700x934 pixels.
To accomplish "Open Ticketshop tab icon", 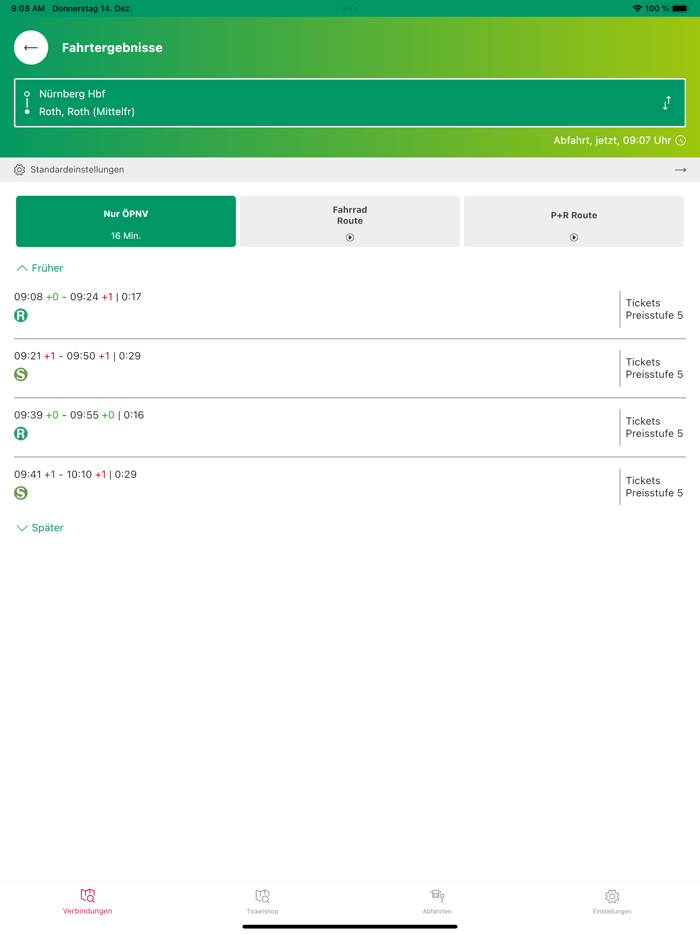I will [263, 895].
